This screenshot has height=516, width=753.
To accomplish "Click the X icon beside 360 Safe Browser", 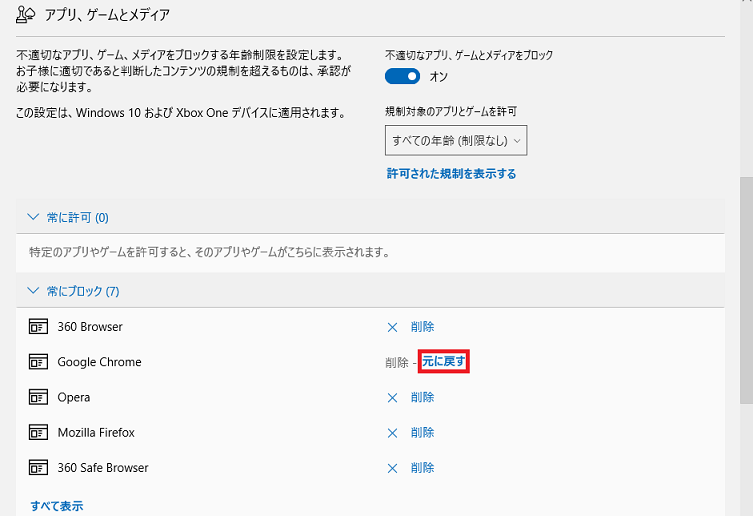I will pyautogui.click(x=392, y=468).
